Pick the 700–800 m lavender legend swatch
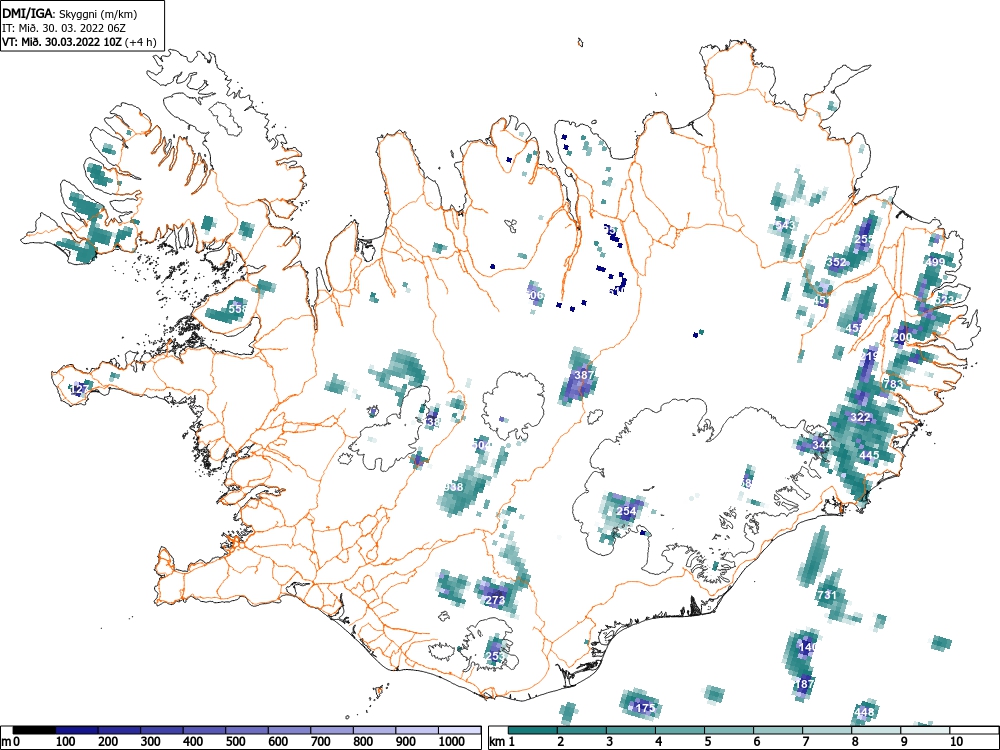1000x750 pixels. point(332,730)
